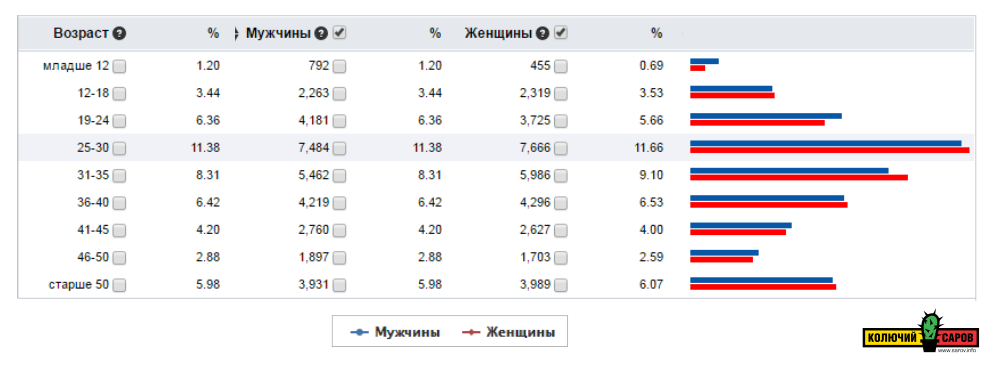Screen dimensions: 1000x365
Task: Tick checkbox next to male count 7,484
Action: 339,149
